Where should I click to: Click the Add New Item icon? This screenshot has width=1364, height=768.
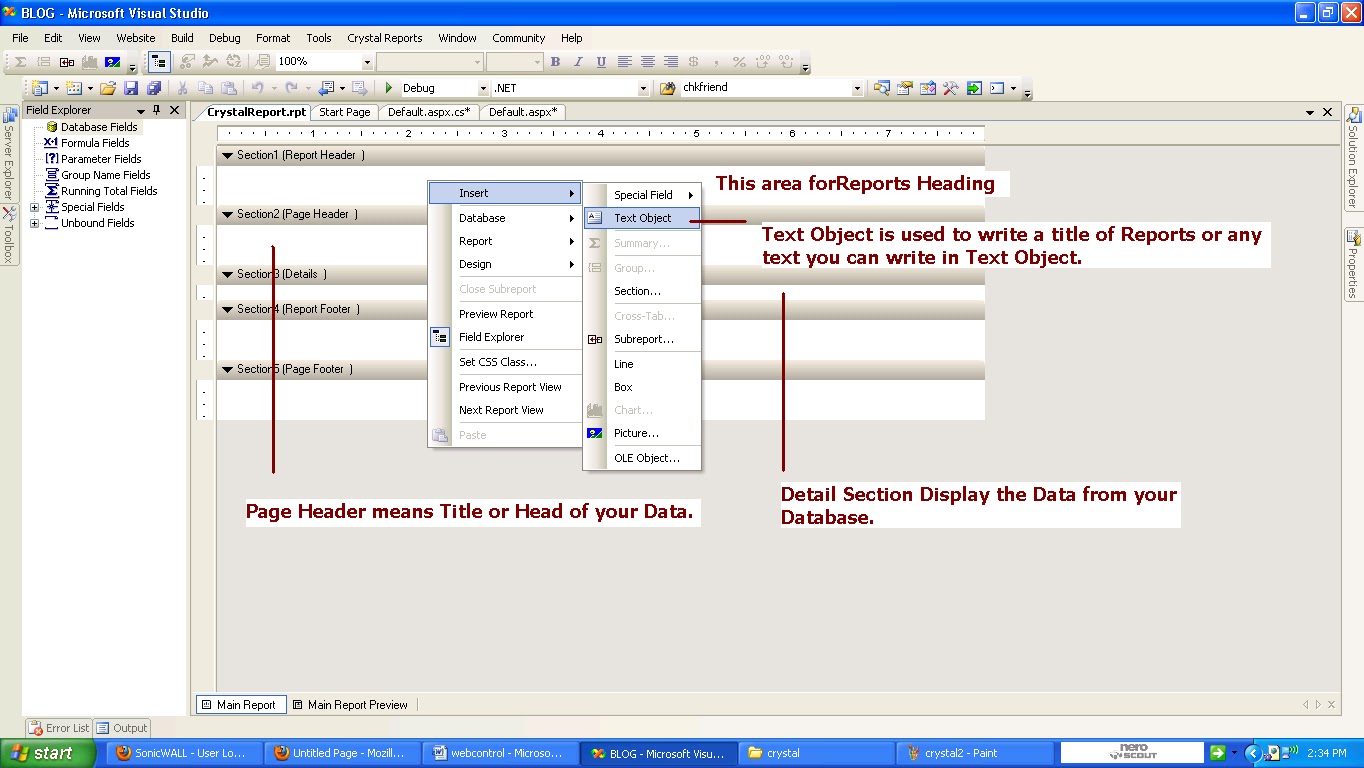click(73, 88)
